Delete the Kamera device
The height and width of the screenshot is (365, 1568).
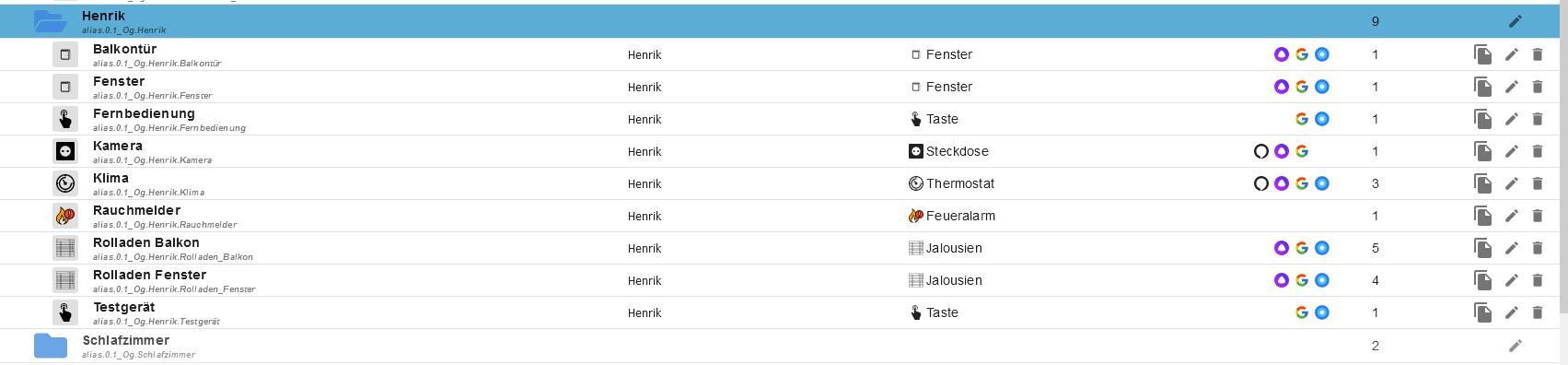[1537, 152]
